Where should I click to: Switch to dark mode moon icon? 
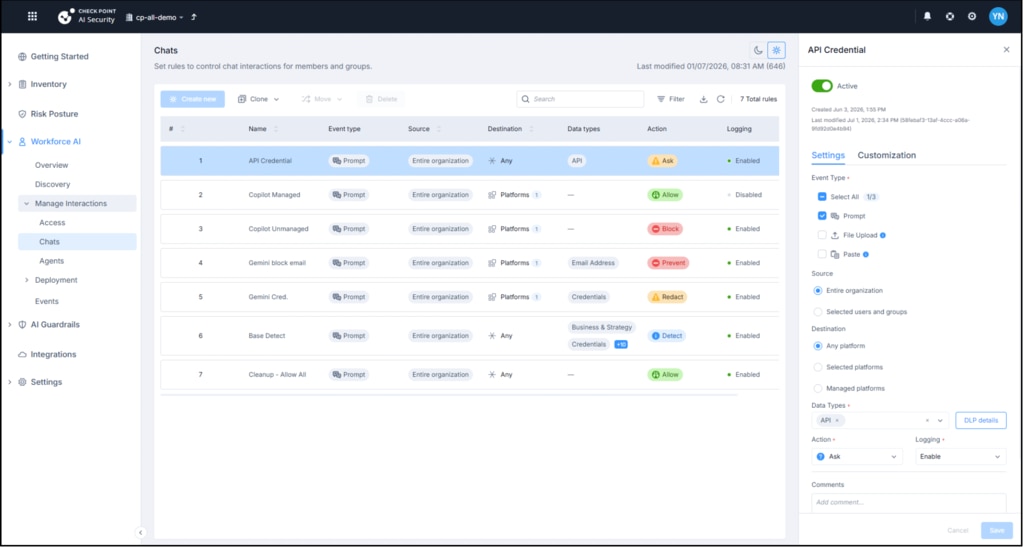pos(758,50)
